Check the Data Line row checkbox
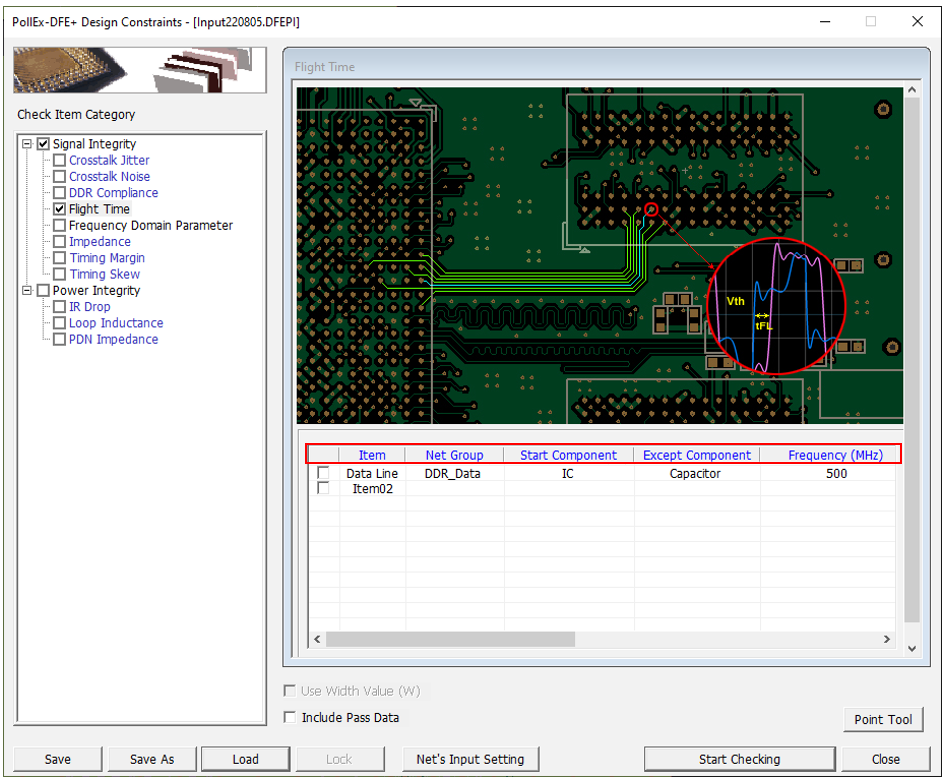947x783 pixels. pos(323,473)
